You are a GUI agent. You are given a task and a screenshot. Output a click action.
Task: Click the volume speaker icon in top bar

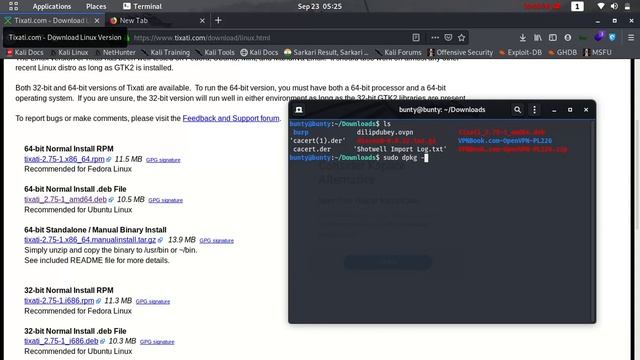[x=614, y=7]
